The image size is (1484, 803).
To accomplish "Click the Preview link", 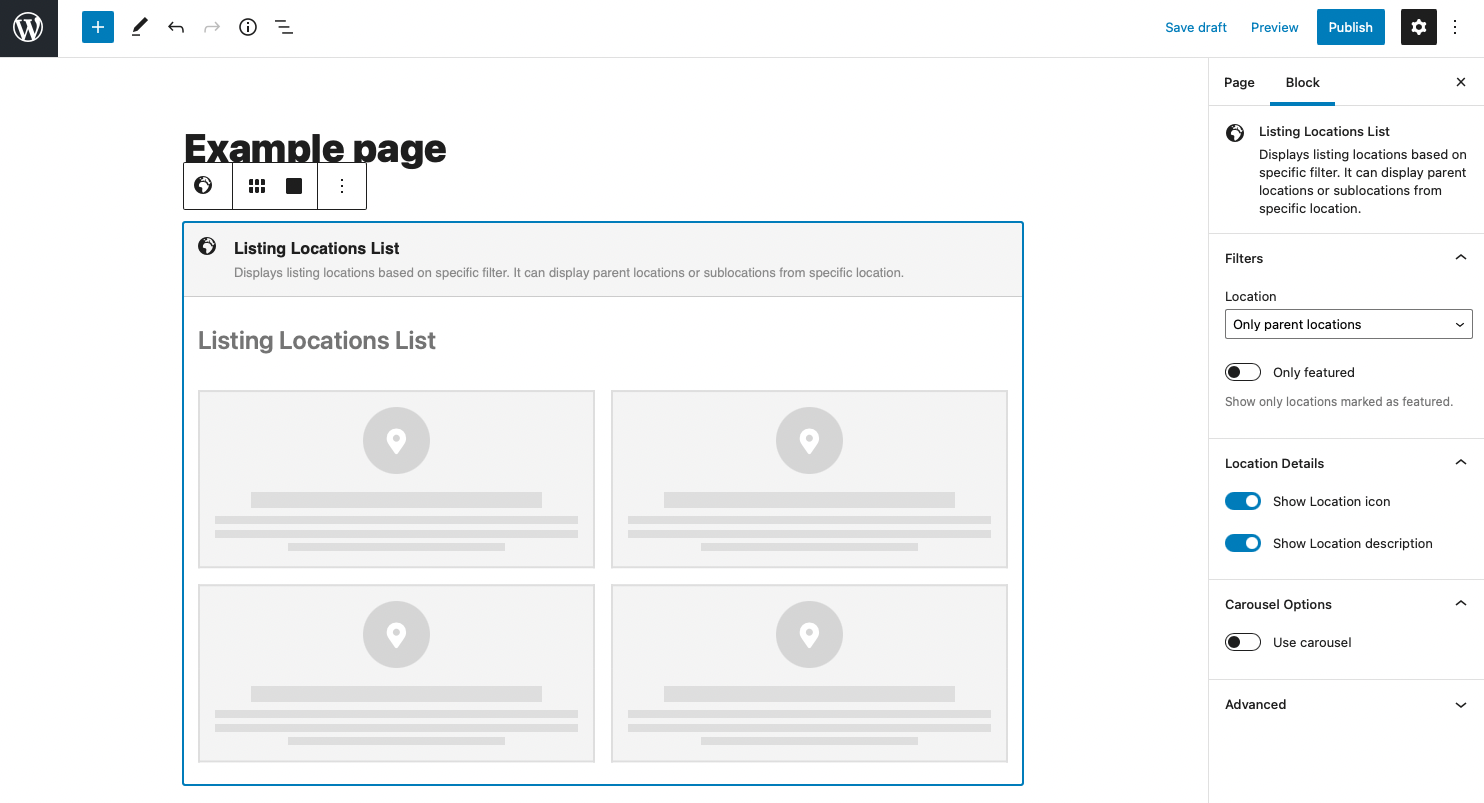I will pyautogui.click(x=1275, y=27).
